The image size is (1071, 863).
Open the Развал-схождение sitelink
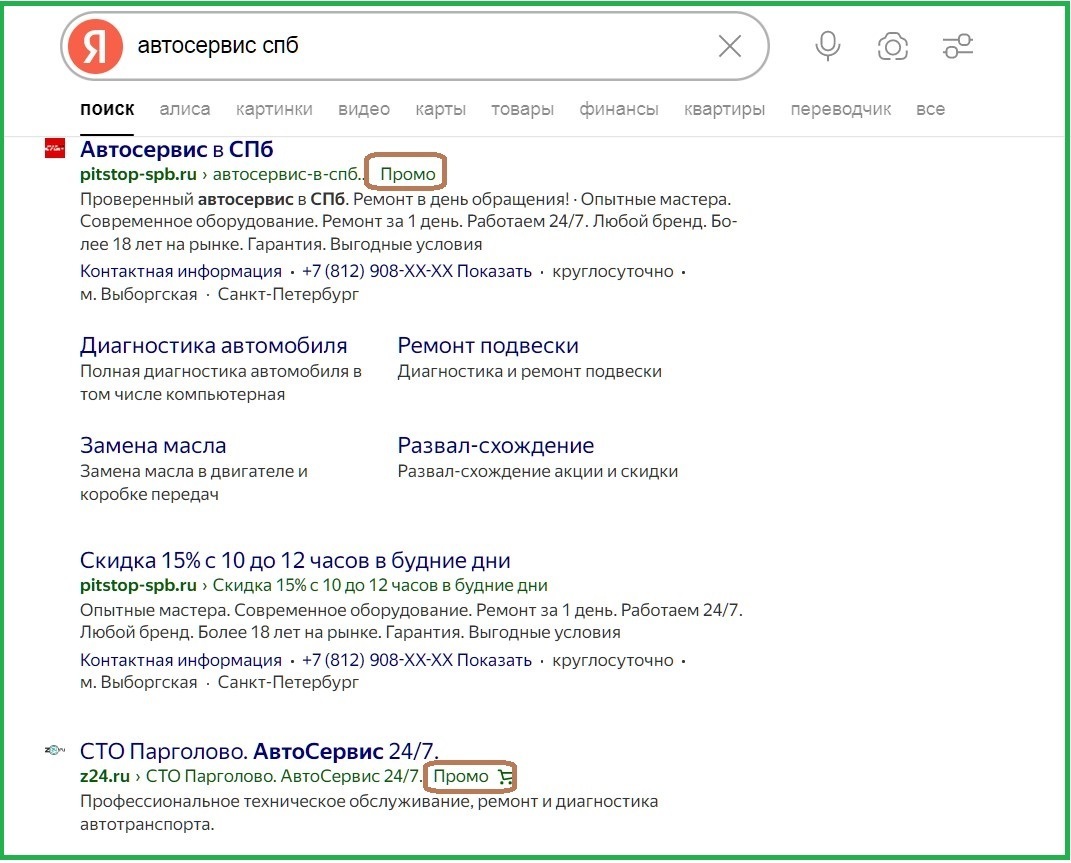pos(495,444)
